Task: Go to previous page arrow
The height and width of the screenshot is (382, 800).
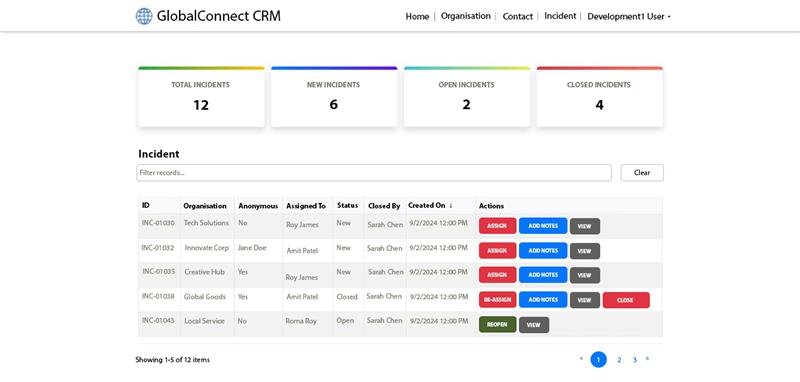Action: pos(581,359)
